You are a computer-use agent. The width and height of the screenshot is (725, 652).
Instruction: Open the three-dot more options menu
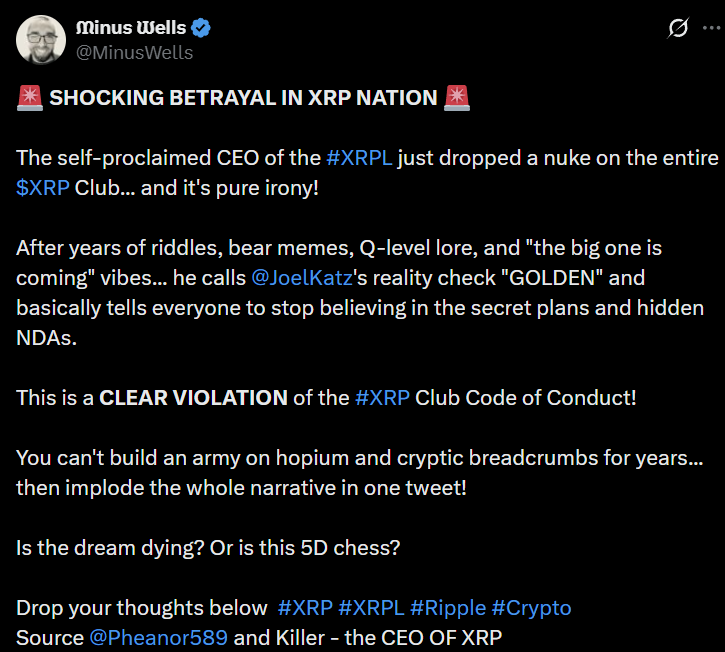(712, 29)
